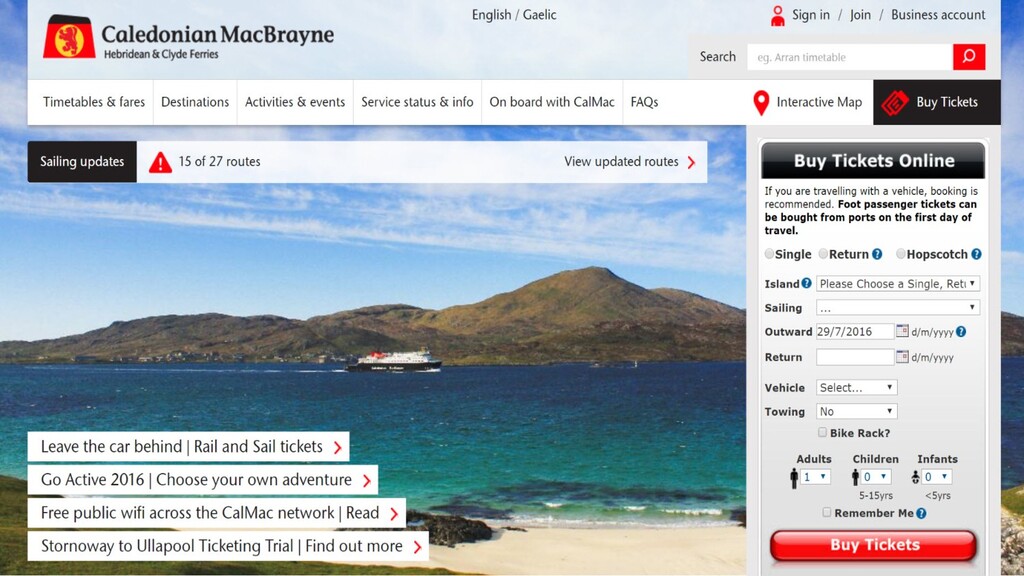This screenshot has height=576, width=1024.
Task: Open the Return date calendar icon
Action: coord(902,357)
